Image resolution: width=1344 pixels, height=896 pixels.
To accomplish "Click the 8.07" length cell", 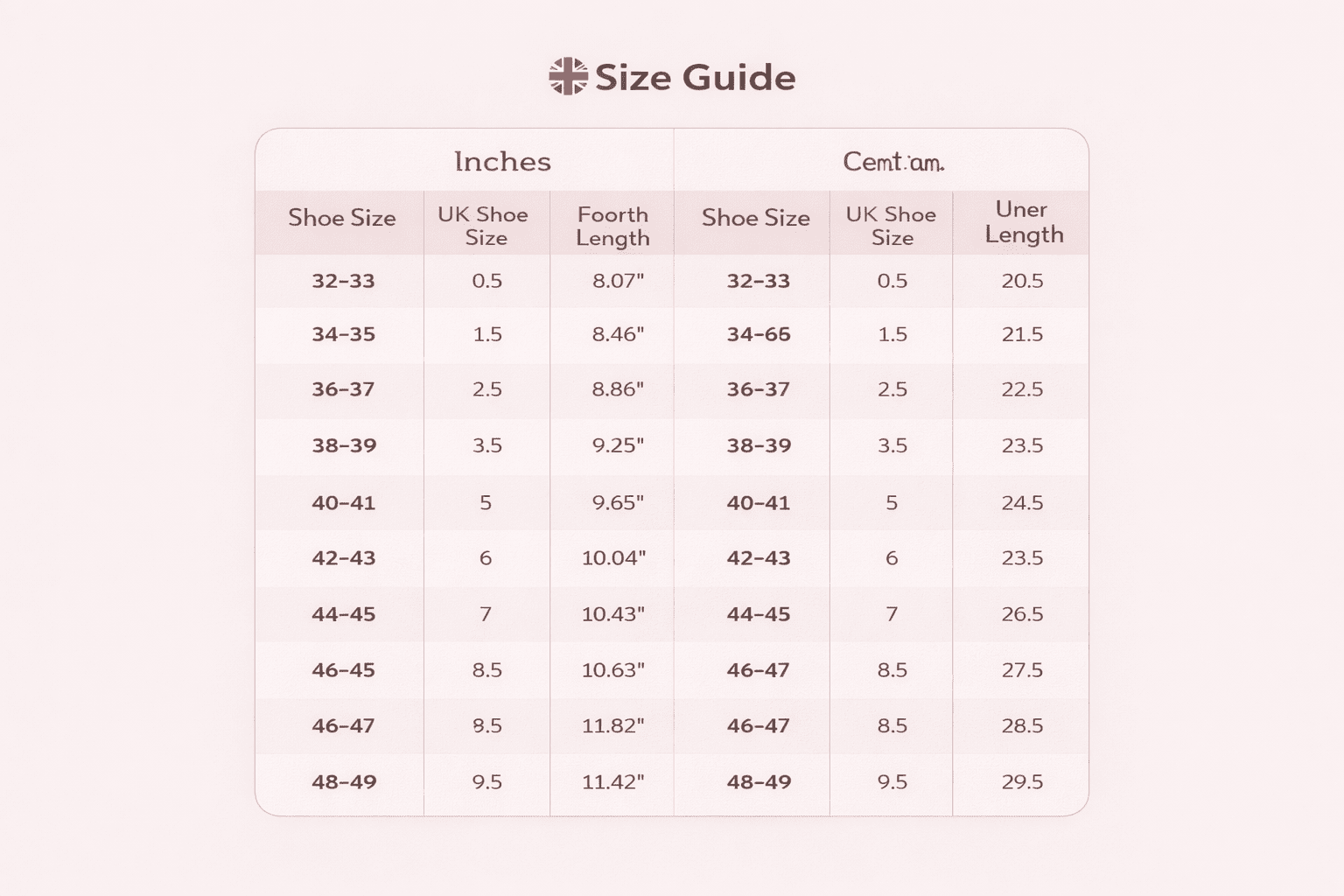I will (x=618, y=281).
